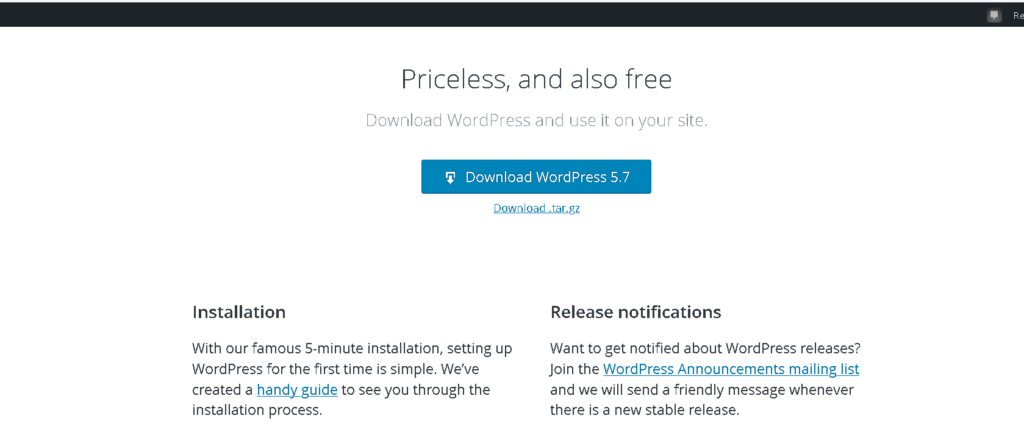Select the Installation heading

(x=239, y=312)
